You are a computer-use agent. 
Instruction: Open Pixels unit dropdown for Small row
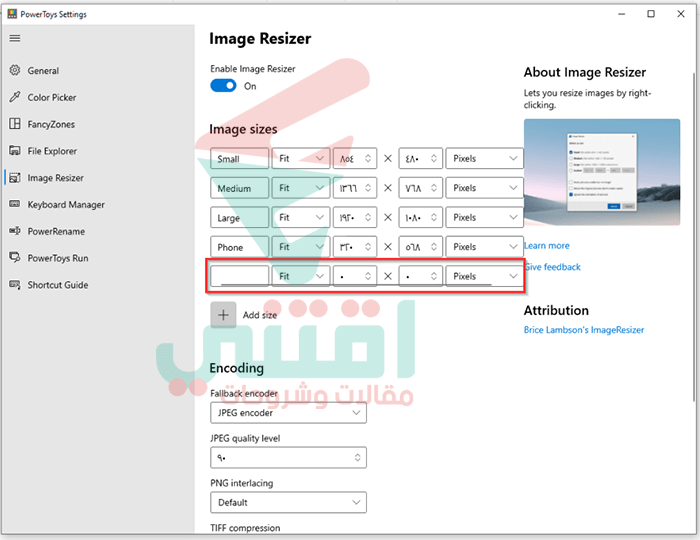click(x=484, y=158)
